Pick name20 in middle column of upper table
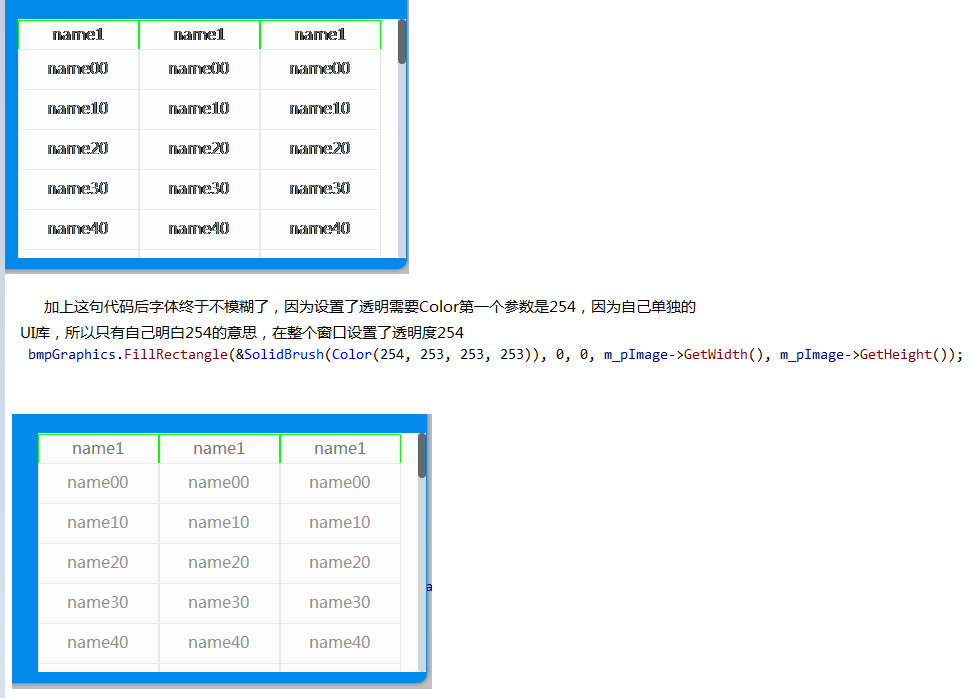This screenshot has width=973, height=698. pyautogui.click(x=199, y=149)
